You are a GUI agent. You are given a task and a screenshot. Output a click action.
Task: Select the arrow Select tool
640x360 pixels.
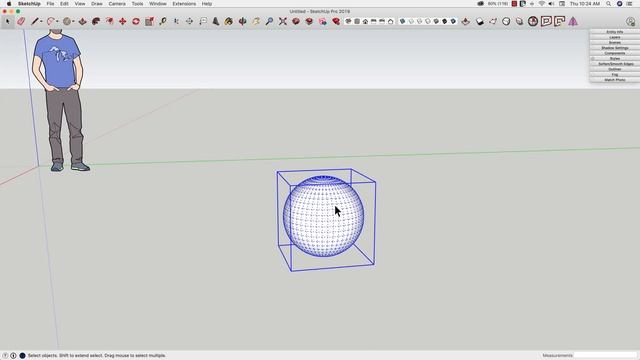(7, 21)
